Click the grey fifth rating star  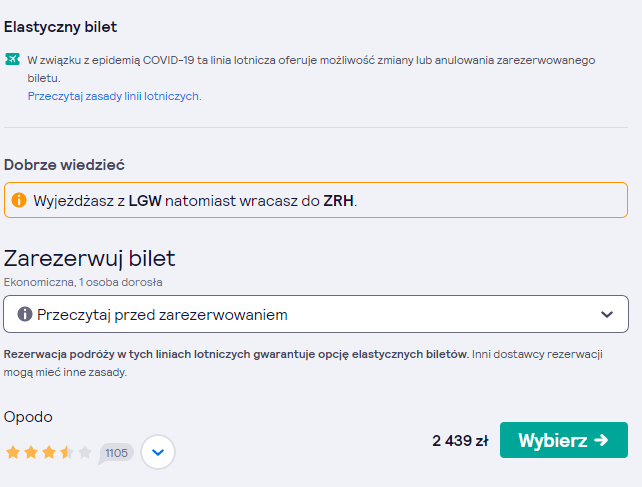85,452
